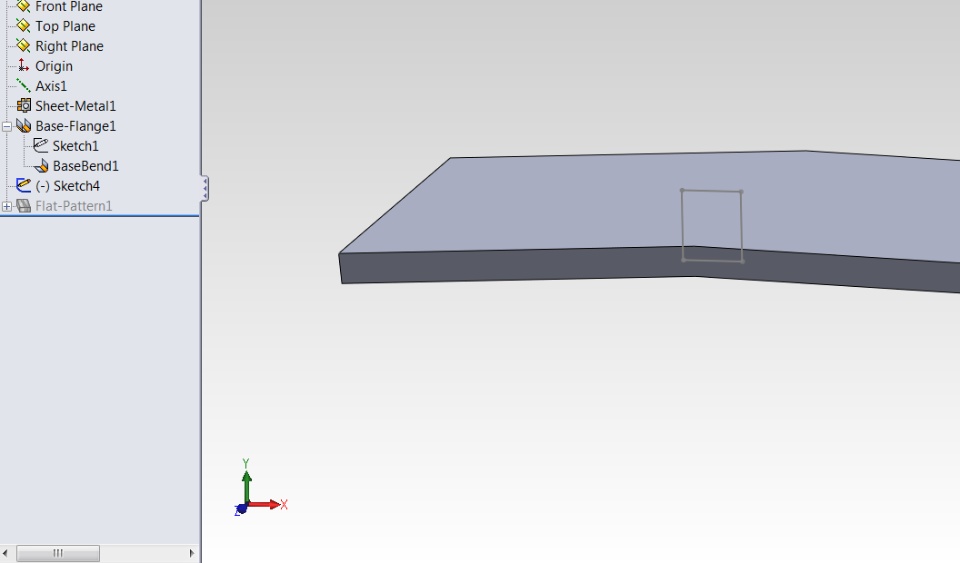
Task: Select the Sketch1 icon
Action: 40,146
